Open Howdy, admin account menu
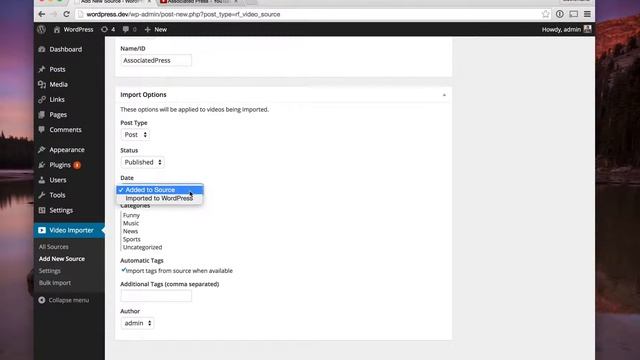Image resolution: width=640 pixels, height=360 pixels. tap(566, 29)
